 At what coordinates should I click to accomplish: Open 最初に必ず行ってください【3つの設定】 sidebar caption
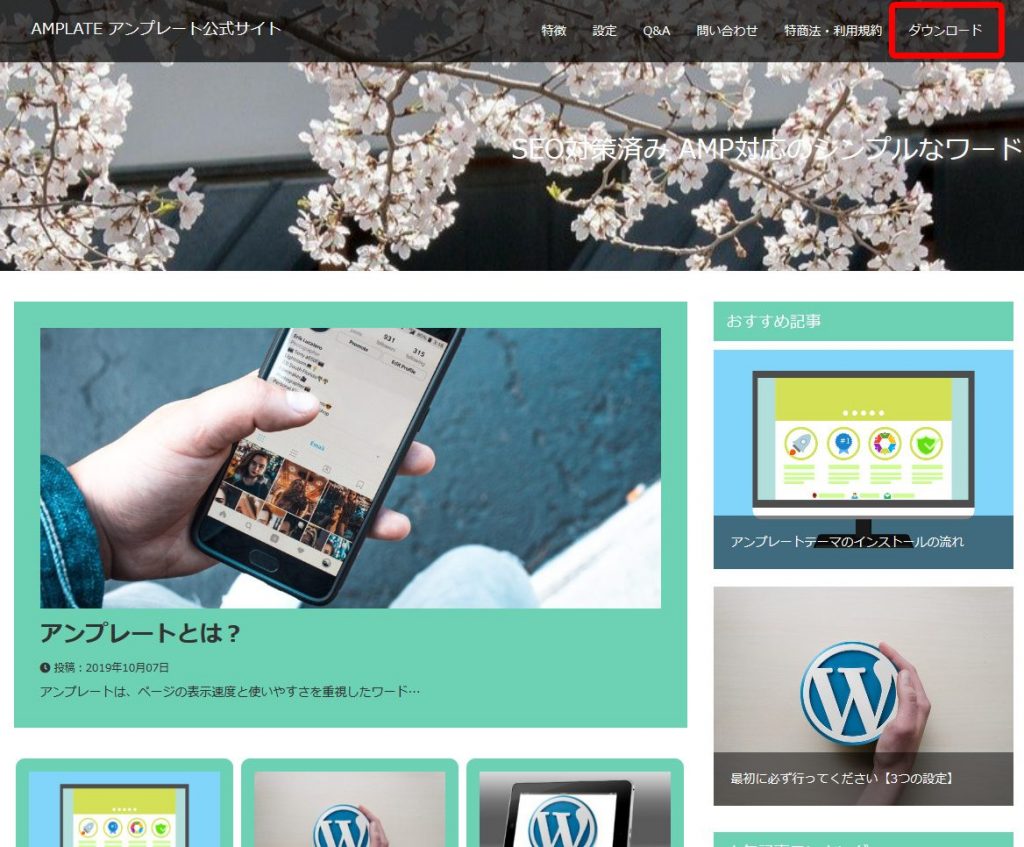841,777
